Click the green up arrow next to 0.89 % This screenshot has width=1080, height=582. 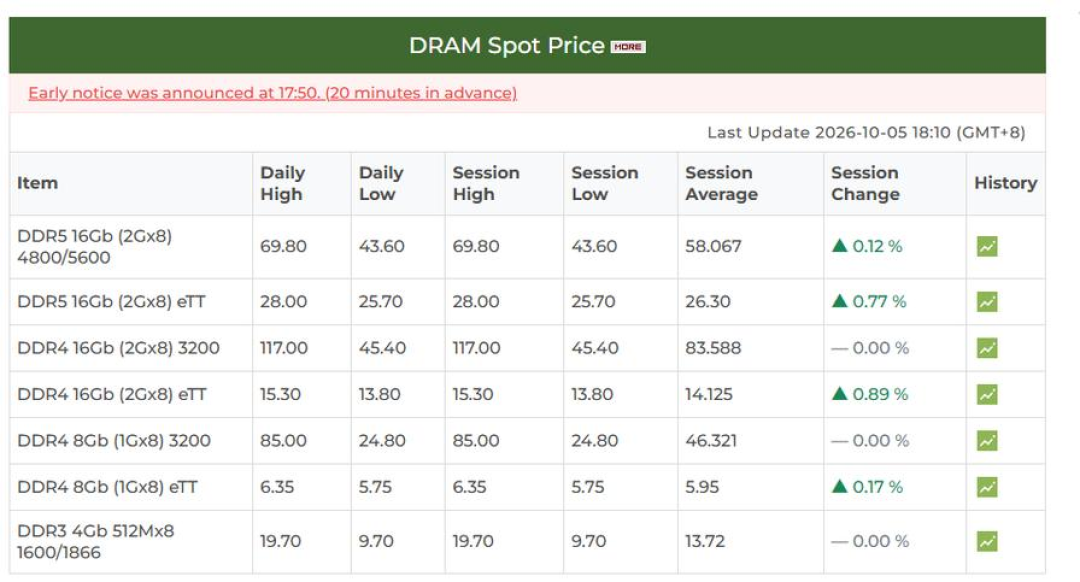tap(839, 394)
